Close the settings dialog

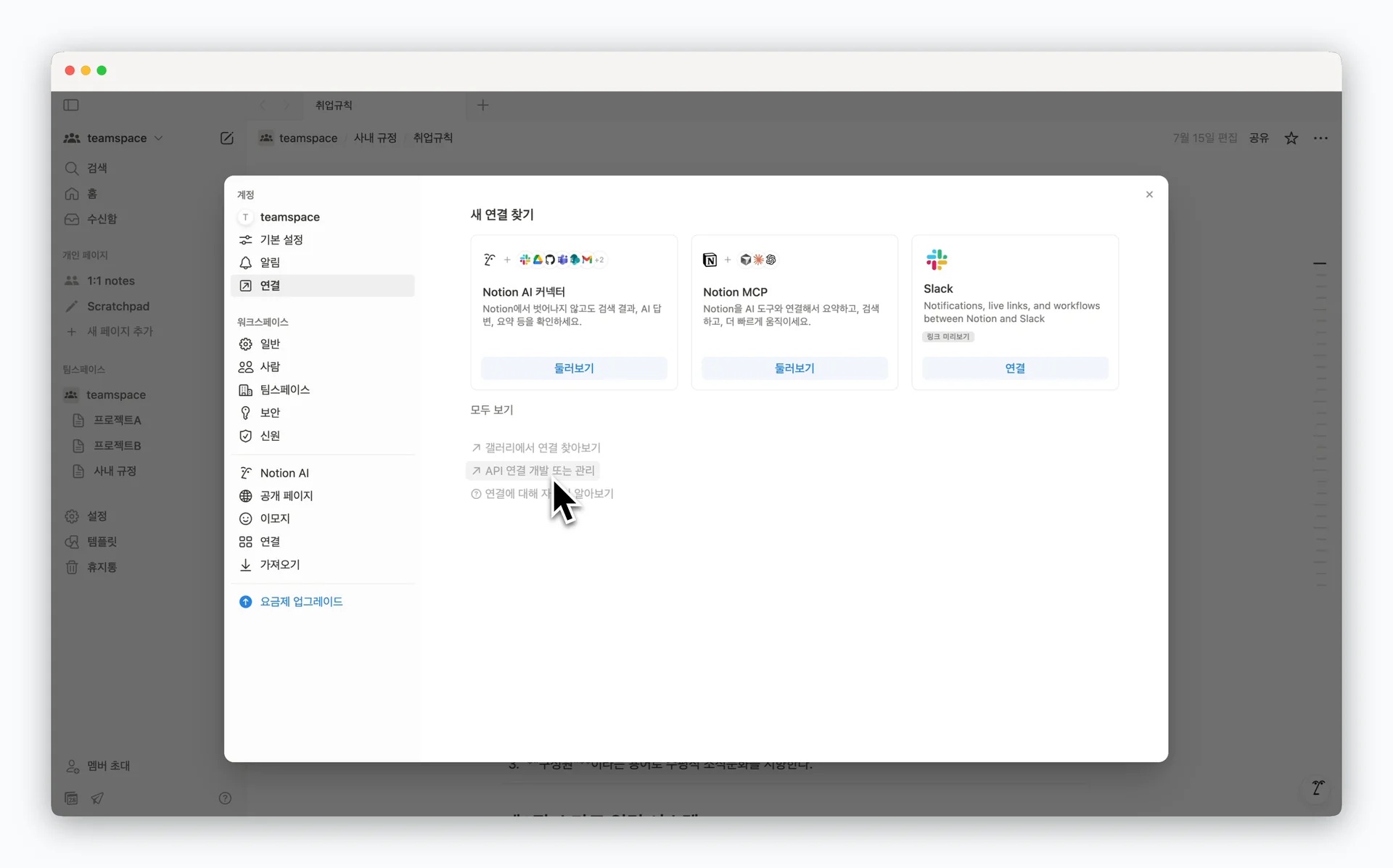1149,194
